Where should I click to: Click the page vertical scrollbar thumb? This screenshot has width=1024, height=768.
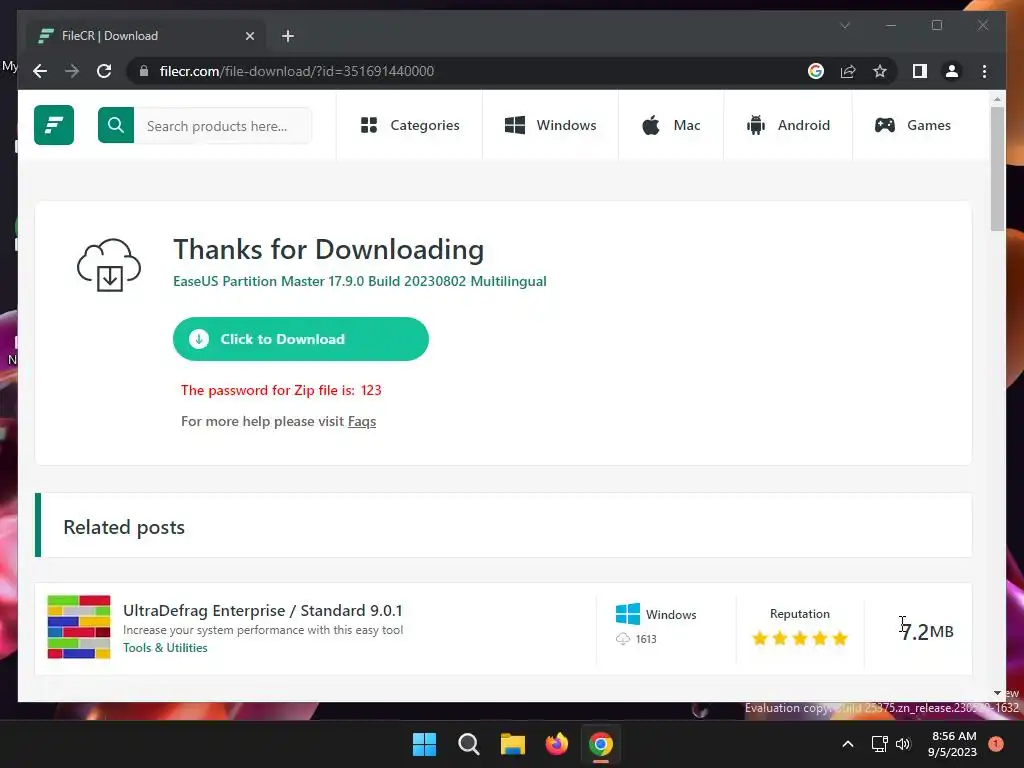pos(997,168)
